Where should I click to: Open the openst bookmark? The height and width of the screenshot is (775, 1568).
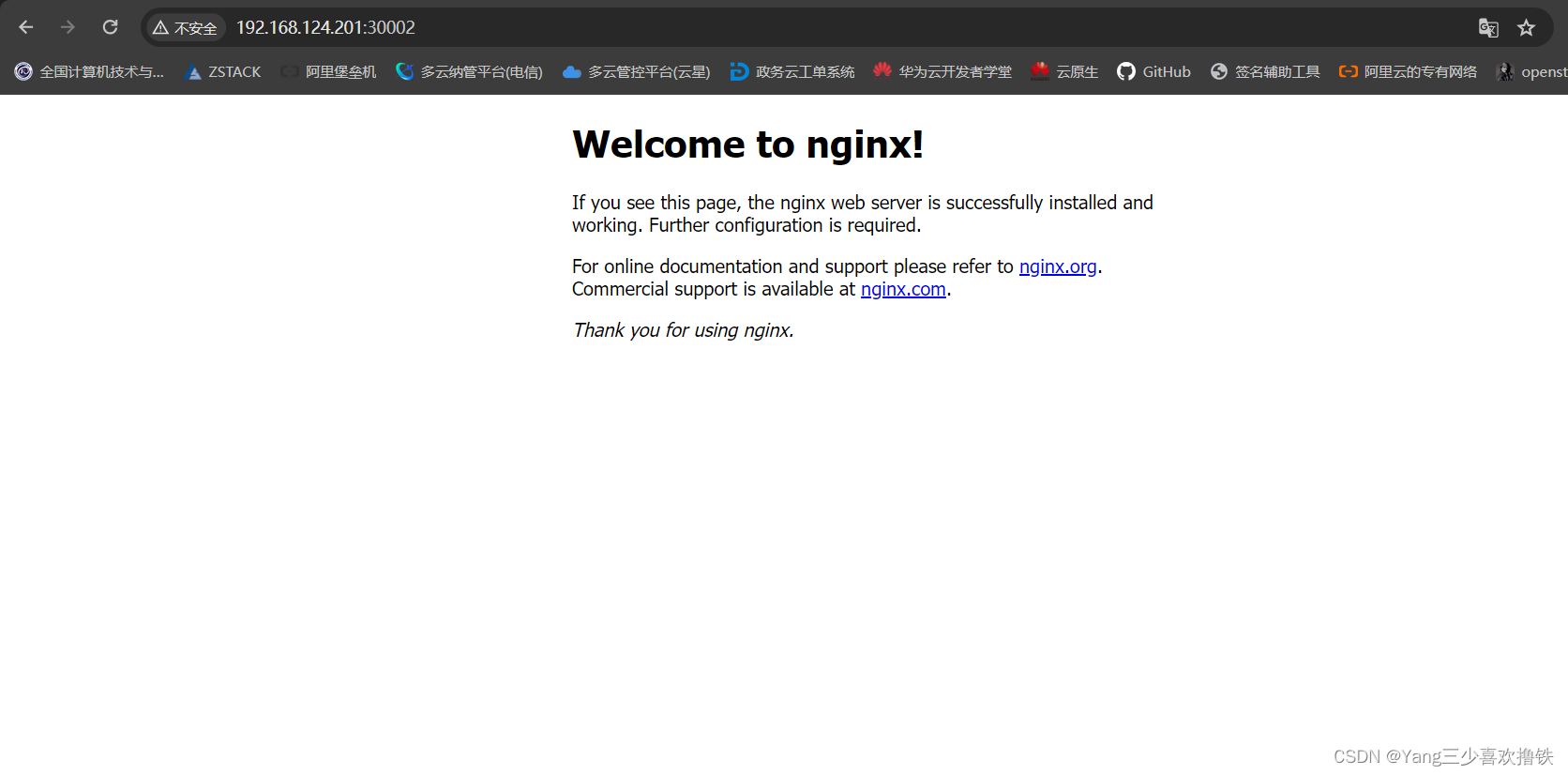coord(1531,71)
